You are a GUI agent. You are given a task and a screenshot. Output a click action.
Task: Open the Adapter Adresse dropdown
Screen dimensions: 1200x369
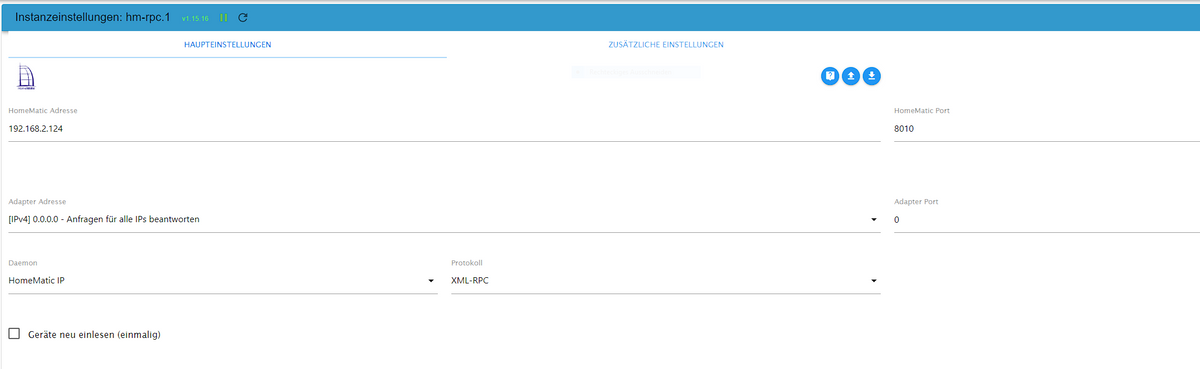click(x=444, y=220)
